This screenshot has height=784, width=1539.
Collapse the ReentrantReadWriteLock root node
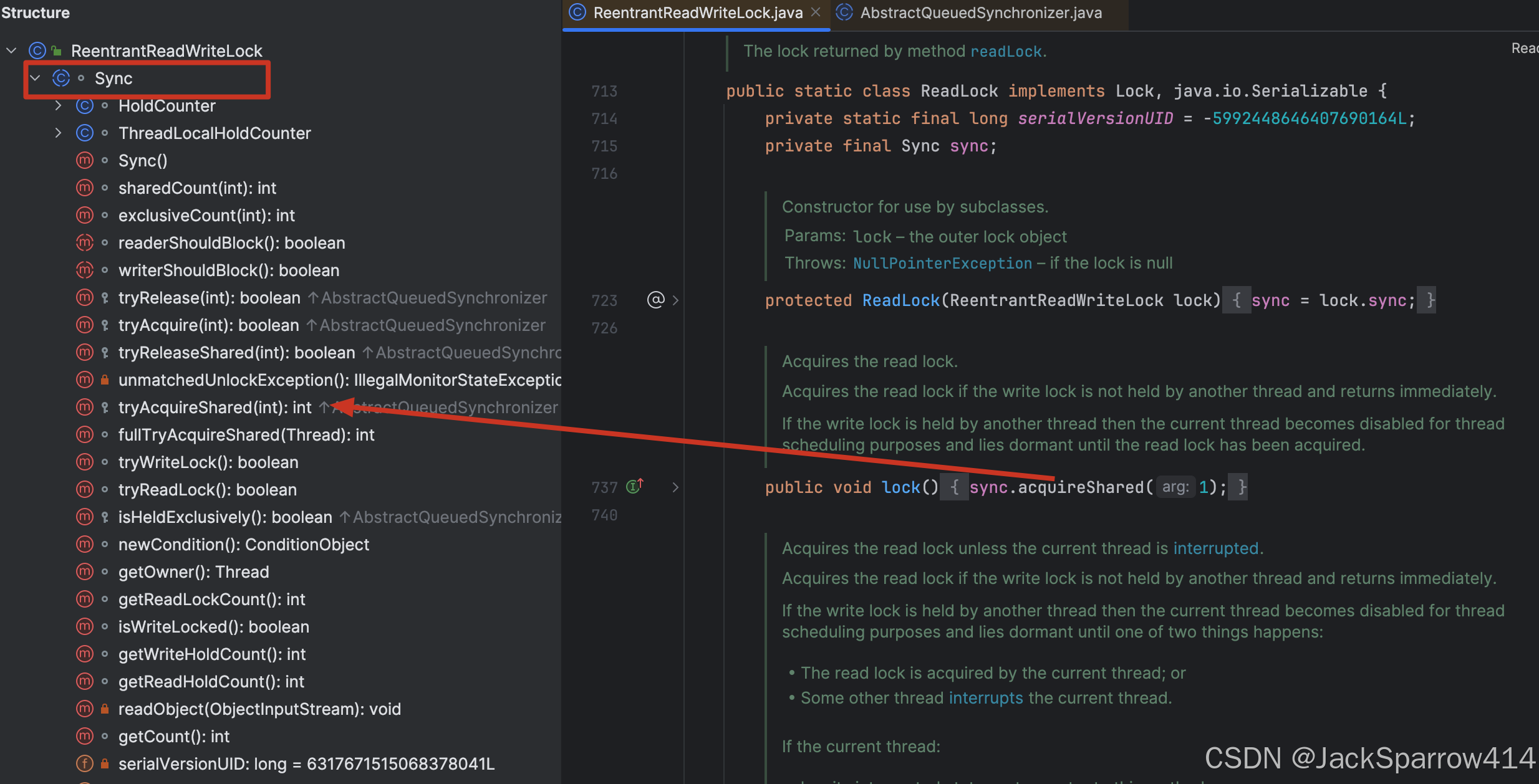point(11,50)
